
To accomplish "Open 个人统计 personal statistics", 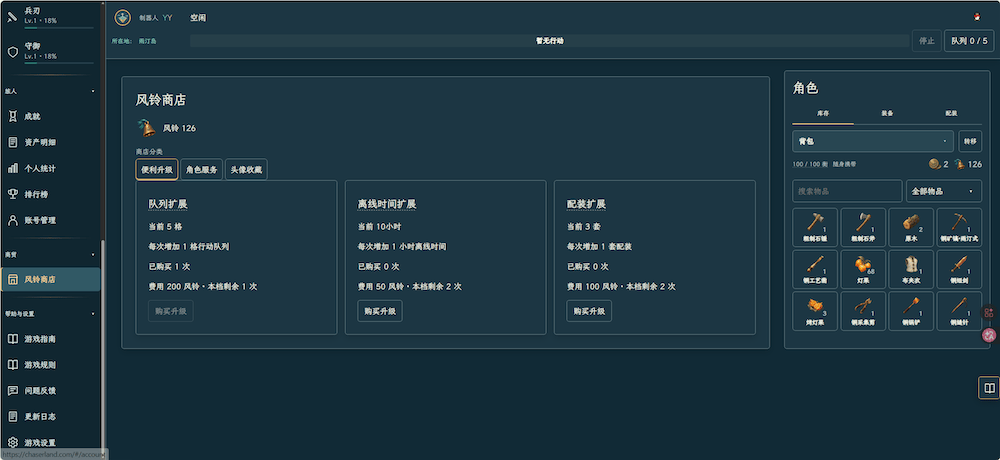I will click(x=50, y=168).
